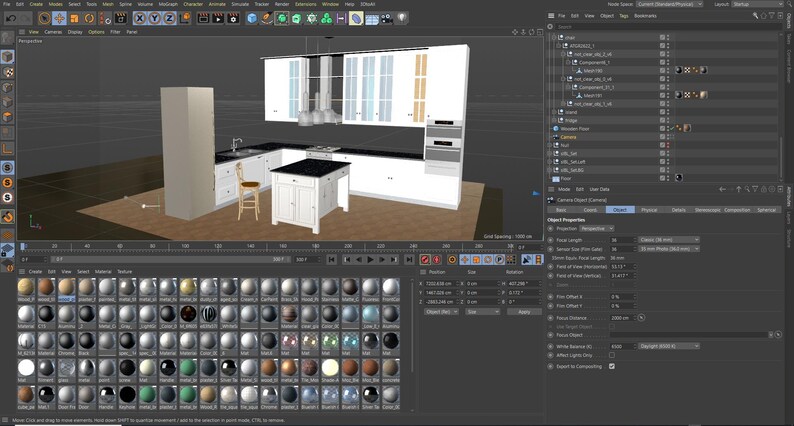This screenshot has width=794, height=426.
Task: Click Render View clapperboard icon
Action: click(x=203, y=19)
